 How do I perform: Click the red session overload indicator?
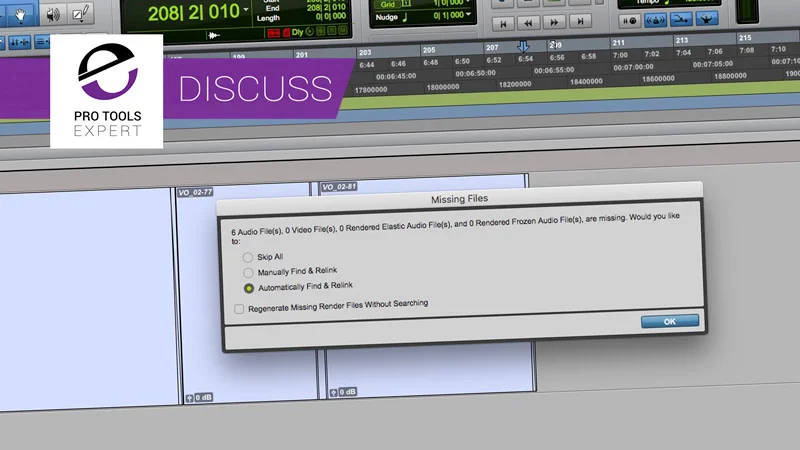point(286,33)
